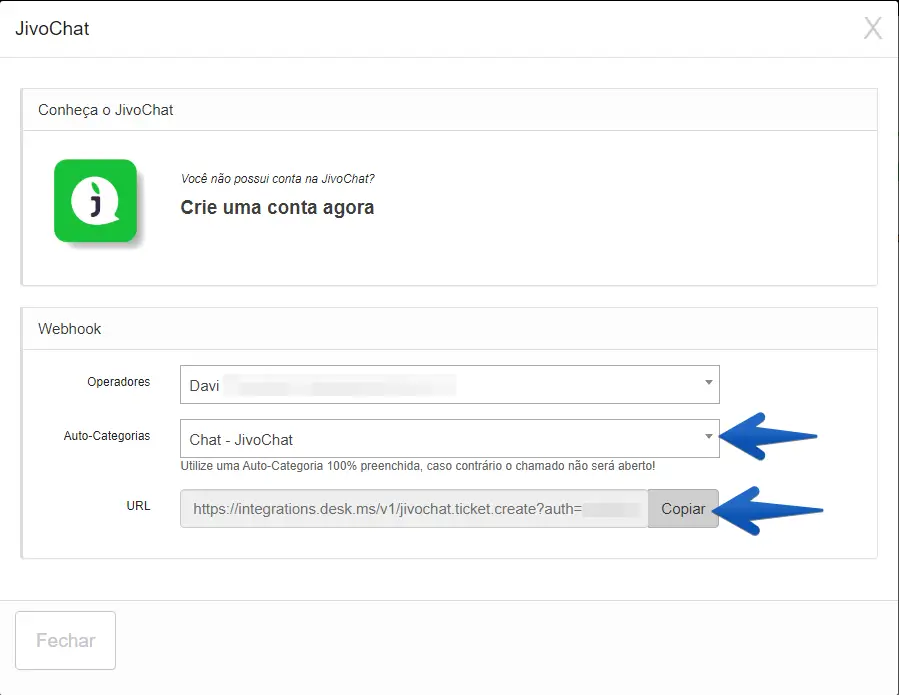Close the JivoChat dialog with the X
The height and width of the screenshot is (695, 899).
click(873, 29)
